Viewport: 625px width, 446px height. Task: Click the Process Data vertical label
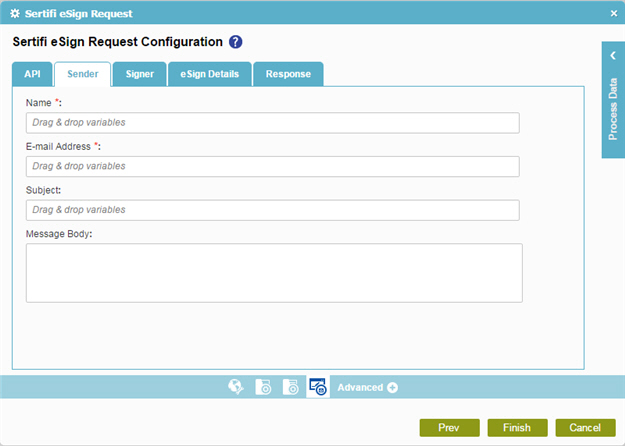coord(613,109)
